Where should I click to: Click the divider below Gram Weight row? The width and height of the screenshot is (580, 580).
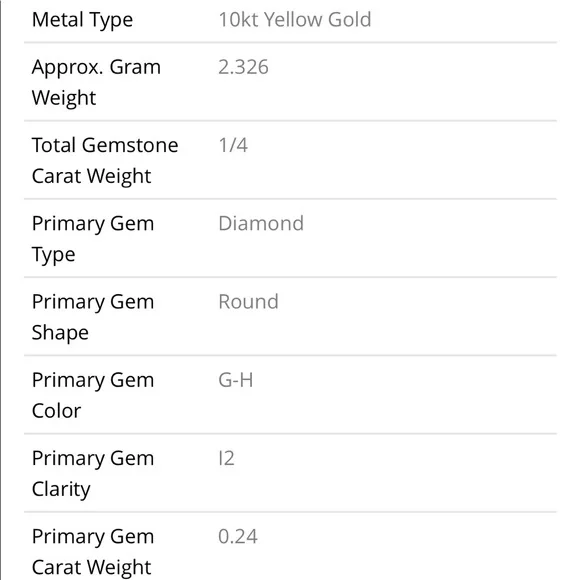pos(290,121)
